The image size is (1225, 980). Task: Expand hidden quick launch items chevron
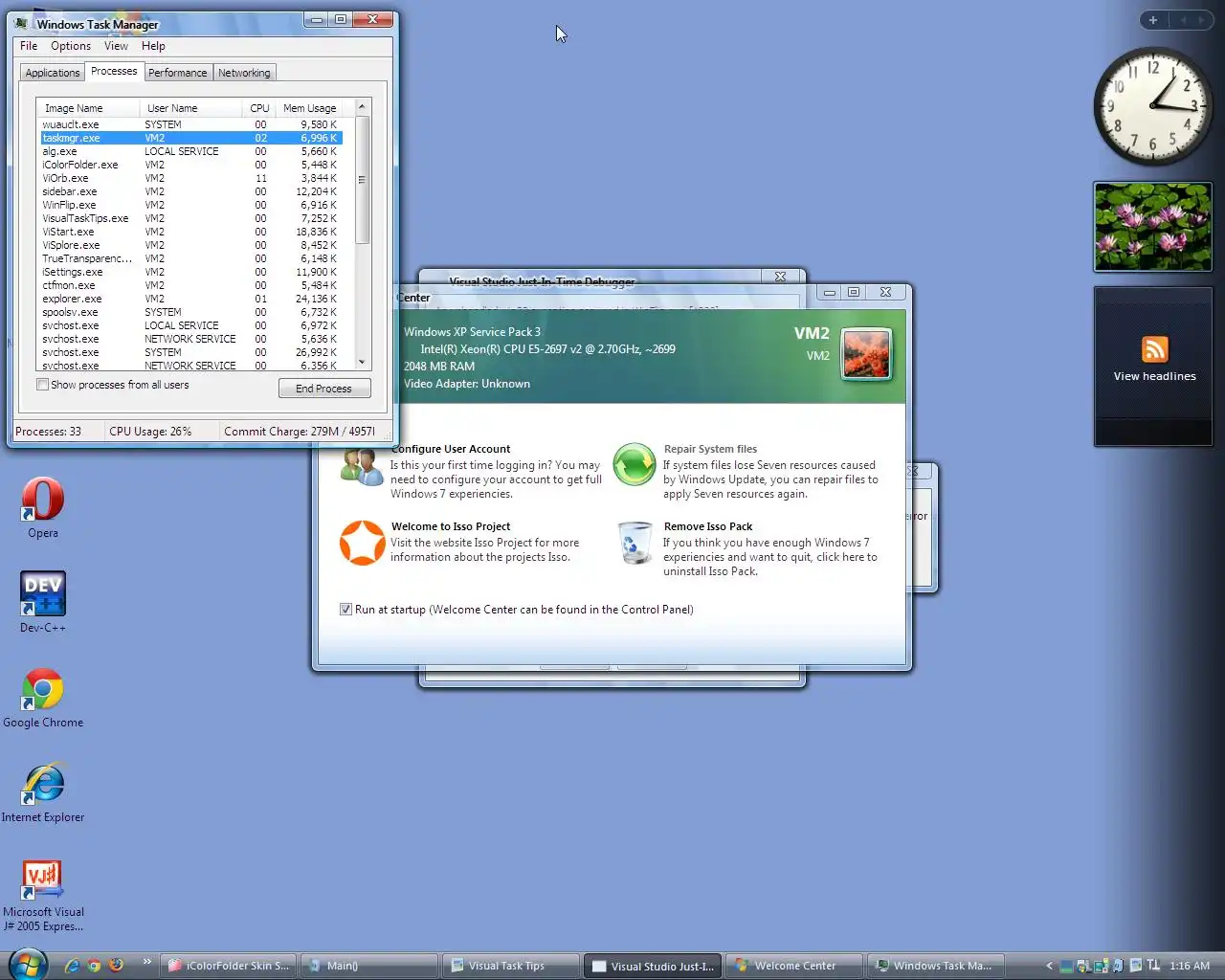[x=146, y=962]
